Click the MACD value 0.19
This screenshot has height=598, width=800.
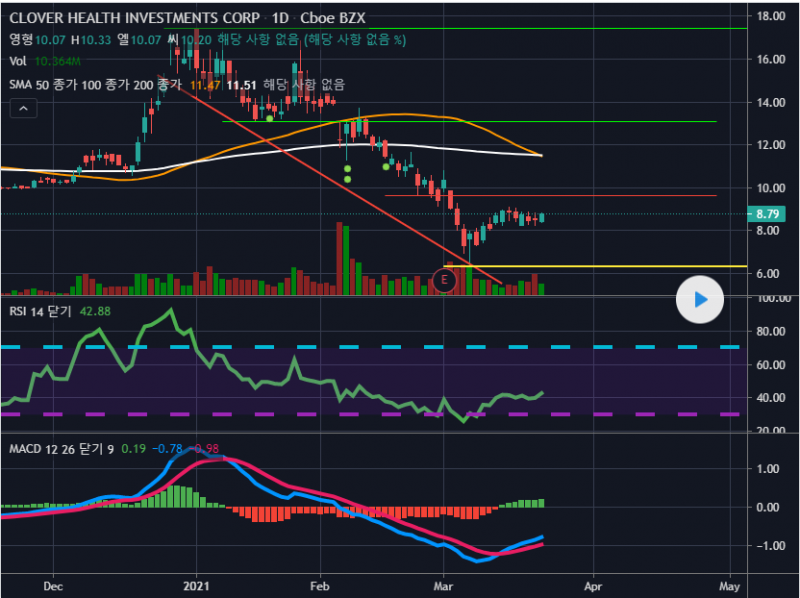point(134,449)
